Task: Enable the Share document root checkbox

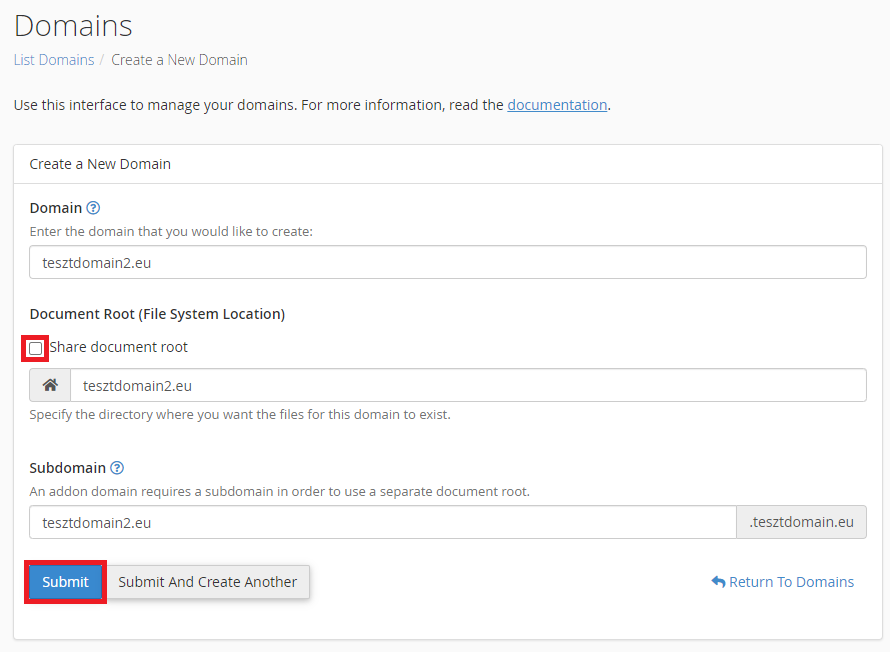Action: pos(35,348)
